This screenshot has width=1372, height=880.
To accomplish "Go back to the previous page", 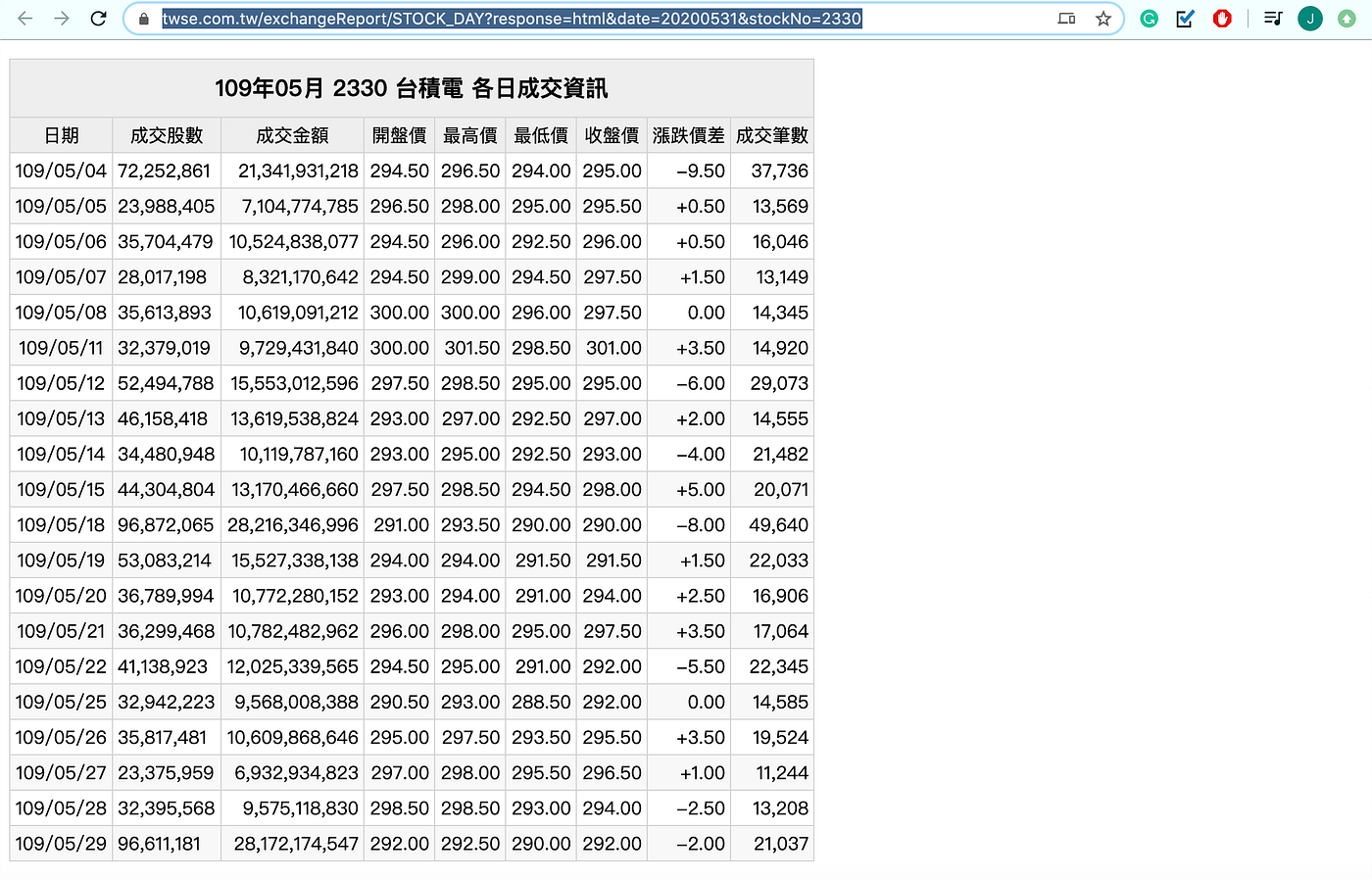I will coord(25,19).
